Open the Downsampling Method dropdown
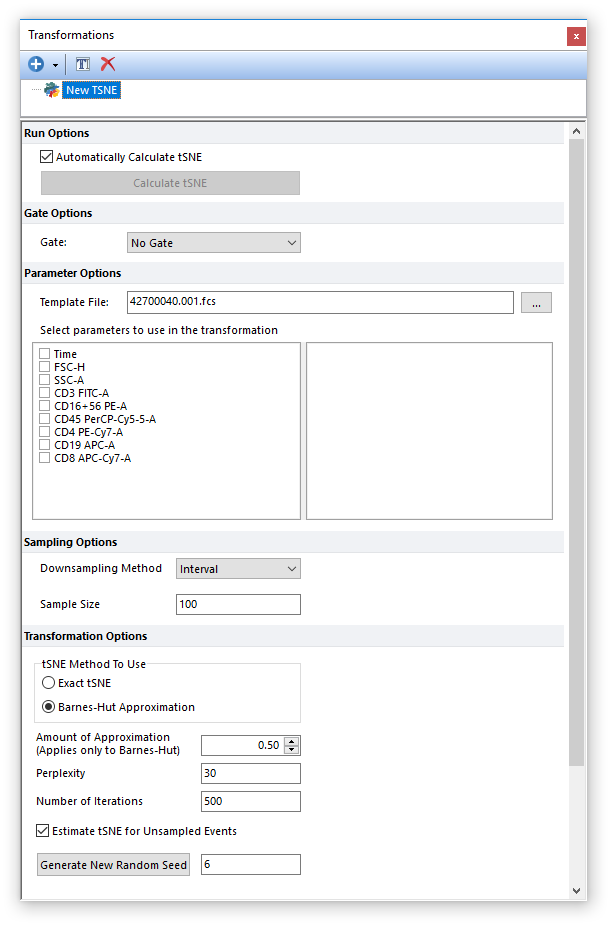Screen dimensions: 616x930 point(238,569)
